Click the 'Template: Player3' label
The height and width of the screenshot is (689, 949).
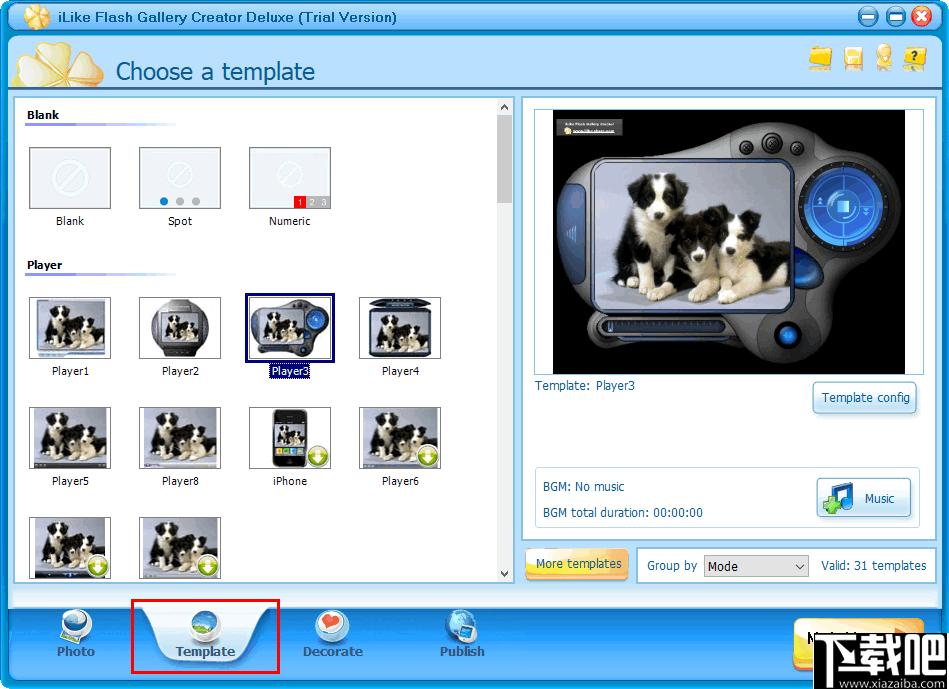click(x=585, y=386)
